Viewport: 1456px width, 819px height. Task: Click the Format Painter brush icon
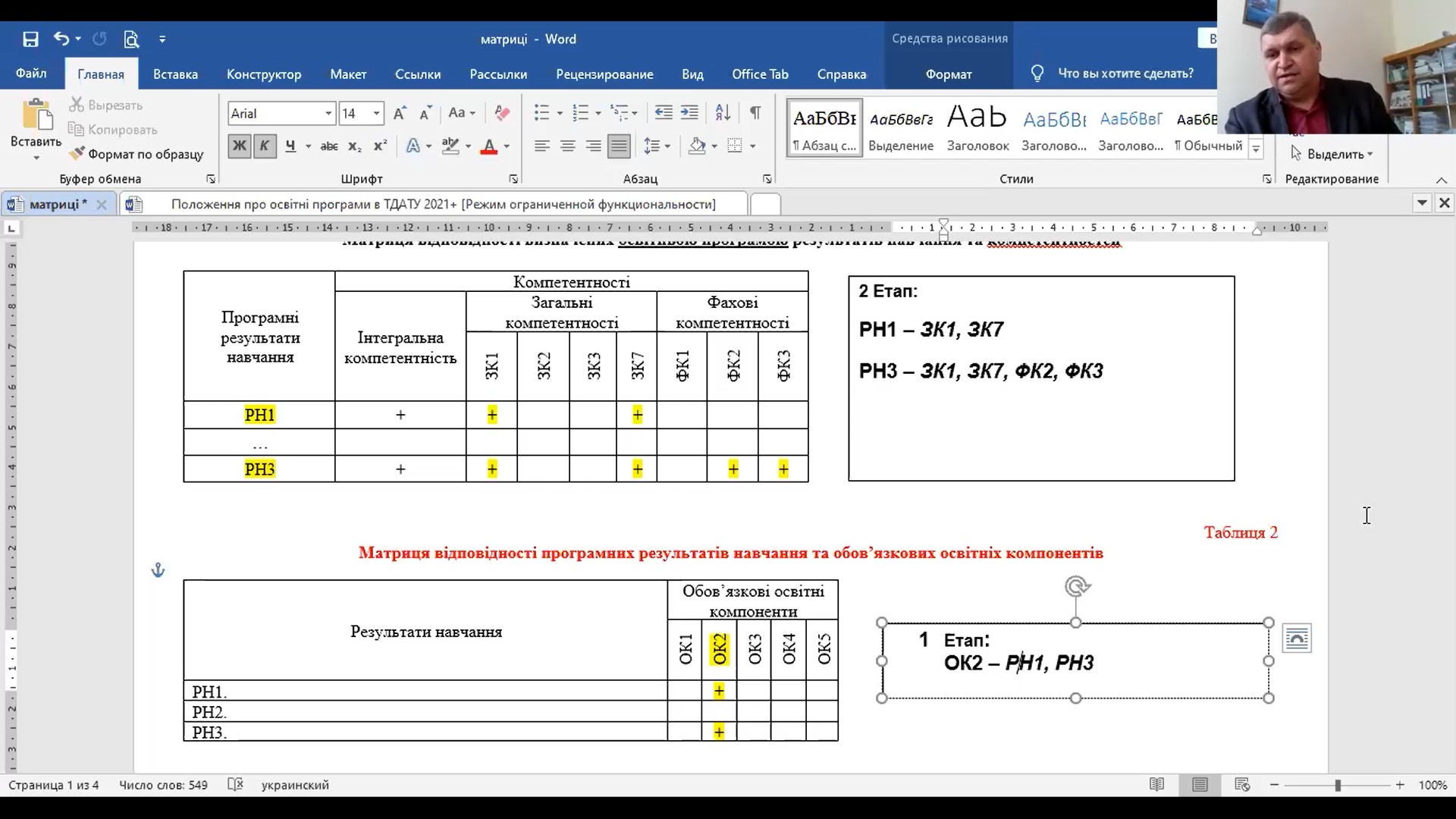77,154
